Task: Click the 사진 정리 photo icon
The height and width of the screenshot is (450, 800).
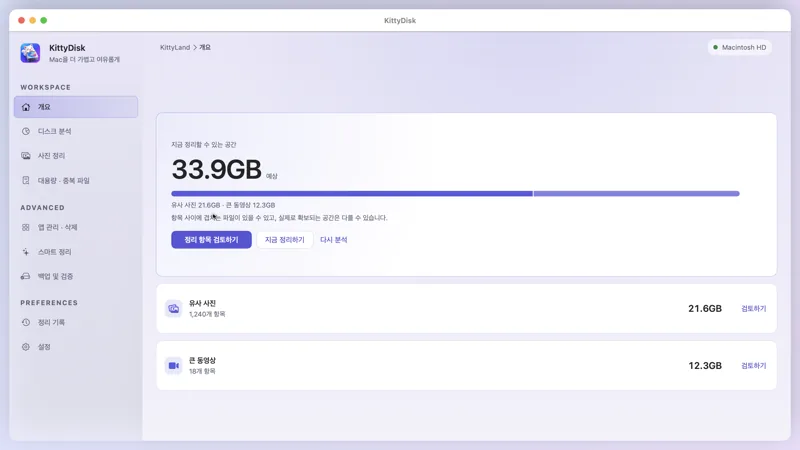Action: 26,156
